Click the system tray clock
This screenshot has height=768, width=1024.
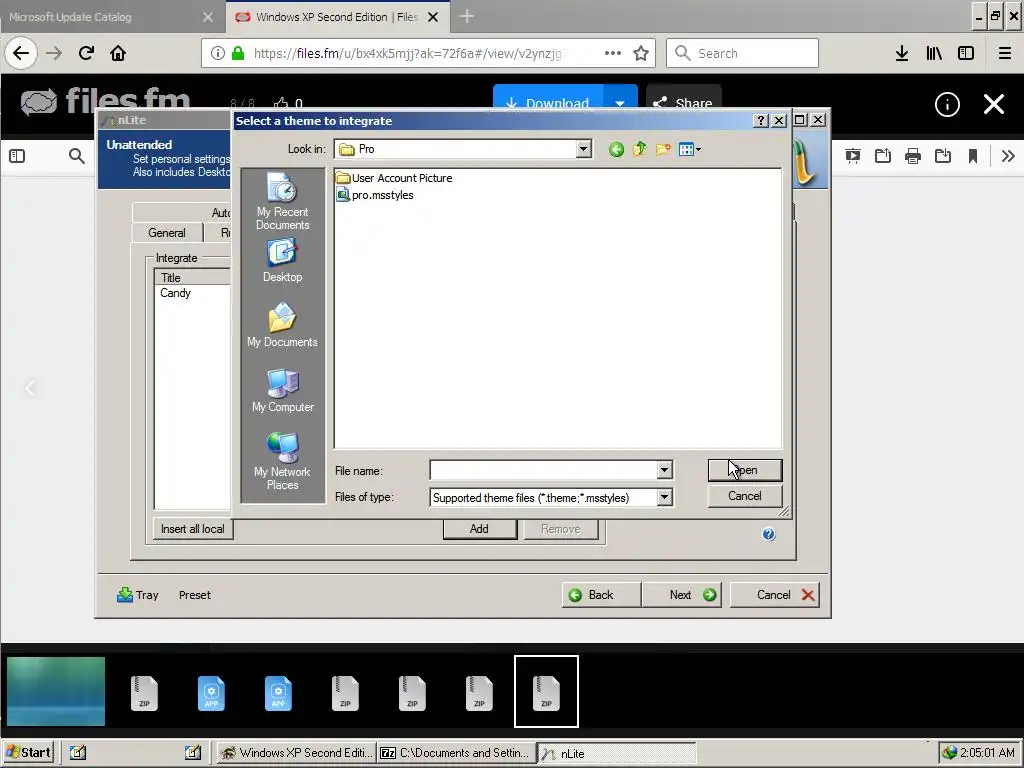pyautogui.click(x=987, y=752)
